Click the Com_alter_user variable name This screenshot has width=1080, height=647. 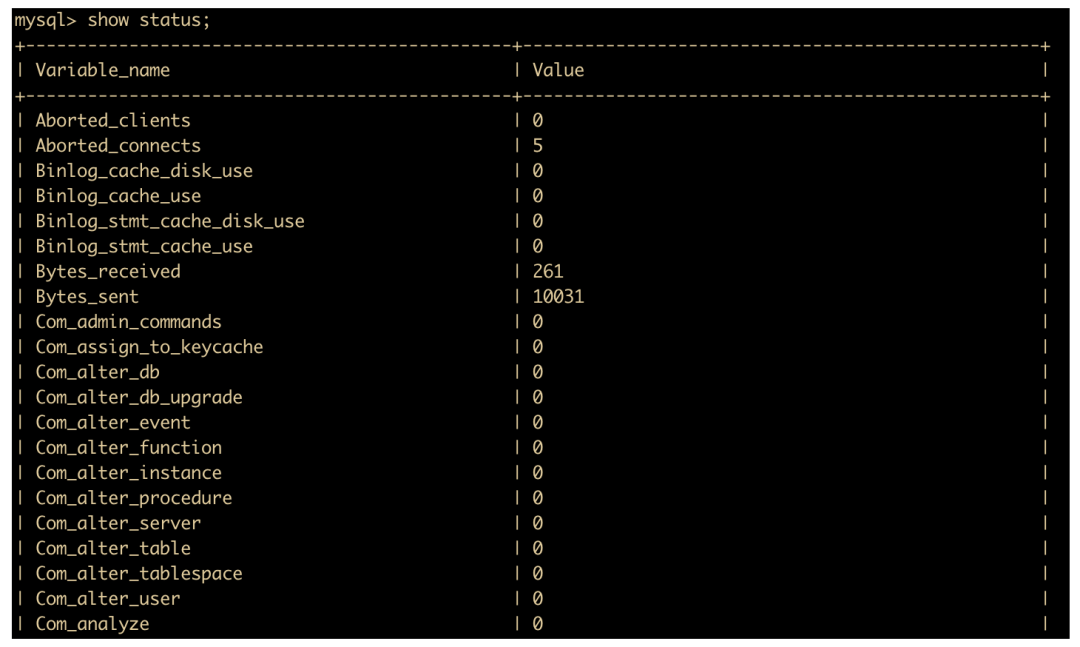[108, 598]
